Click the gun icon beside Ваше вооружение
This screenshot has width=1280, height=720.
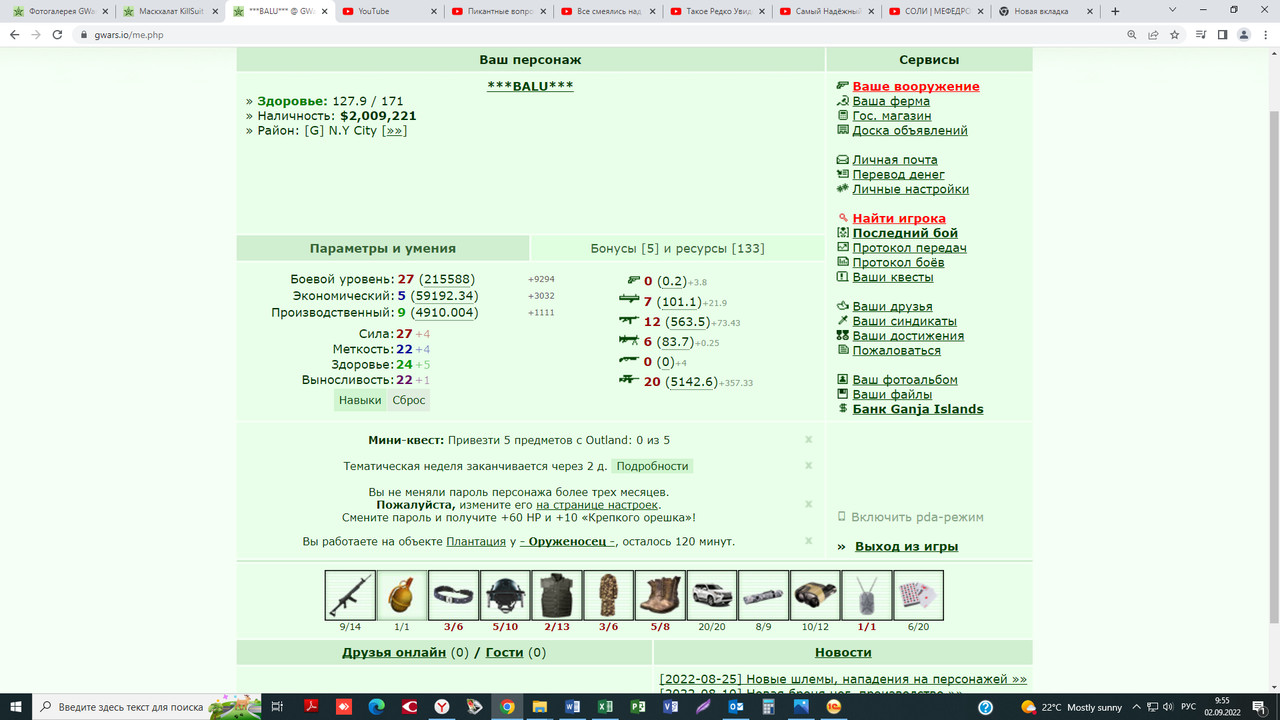(843, 86)
